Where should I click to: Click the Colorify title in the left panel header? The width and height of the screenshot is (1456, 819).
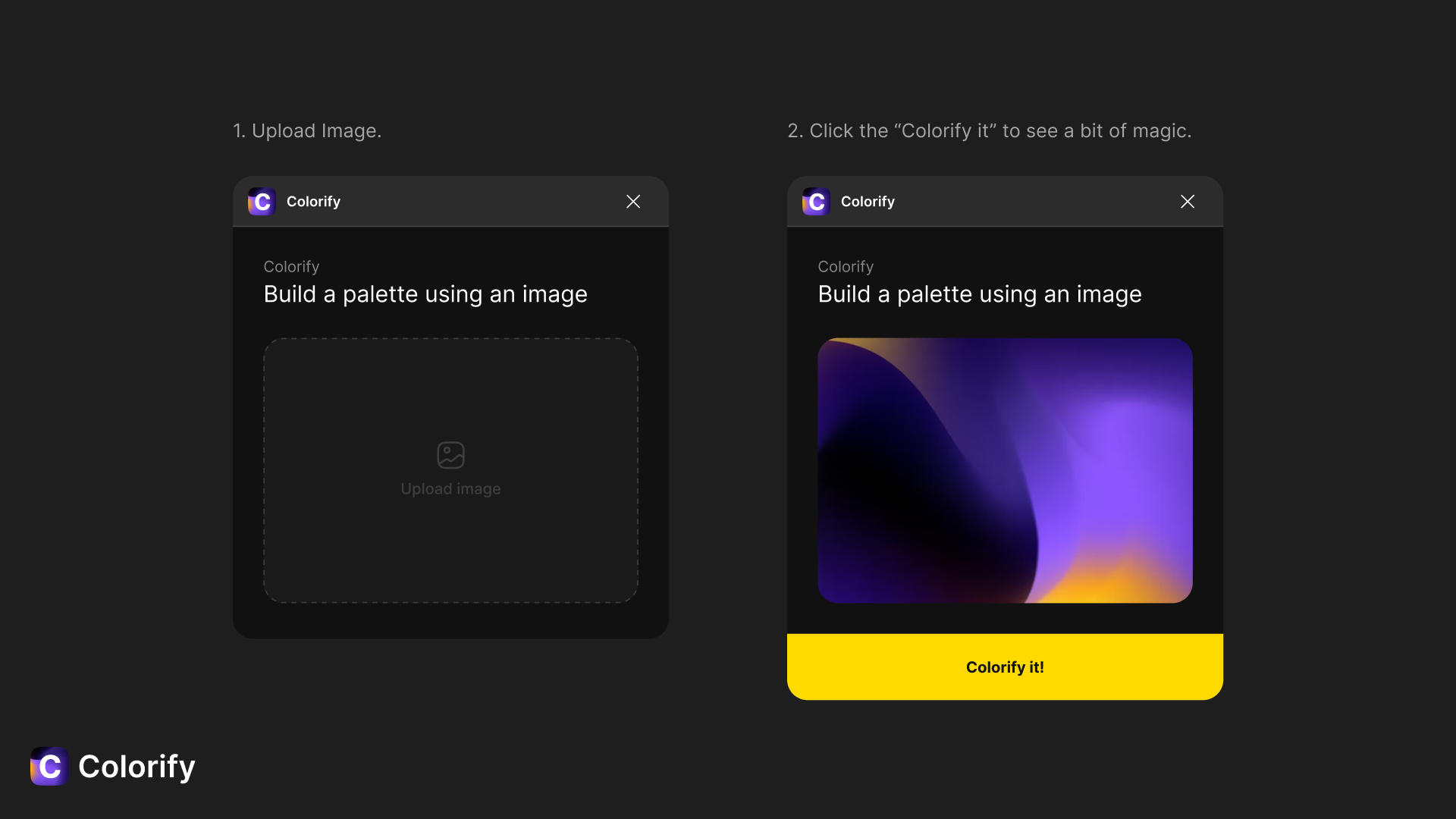click(x=313, y=202)
